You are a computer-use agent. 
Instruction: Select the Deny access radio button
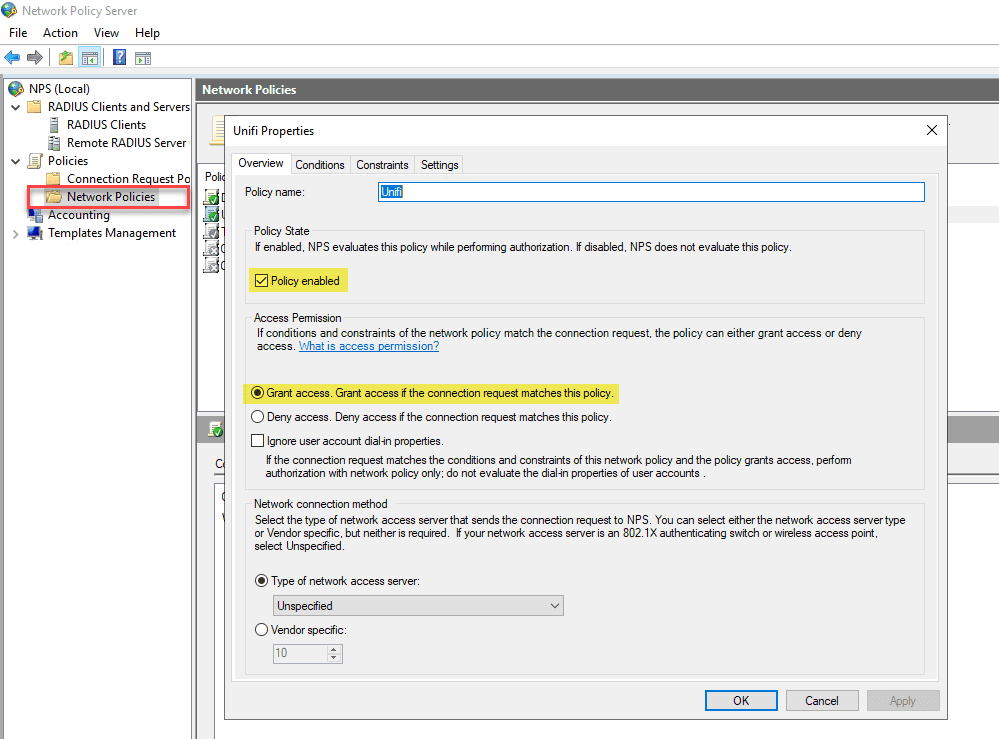pyautogui.click(x=257, y=417)
